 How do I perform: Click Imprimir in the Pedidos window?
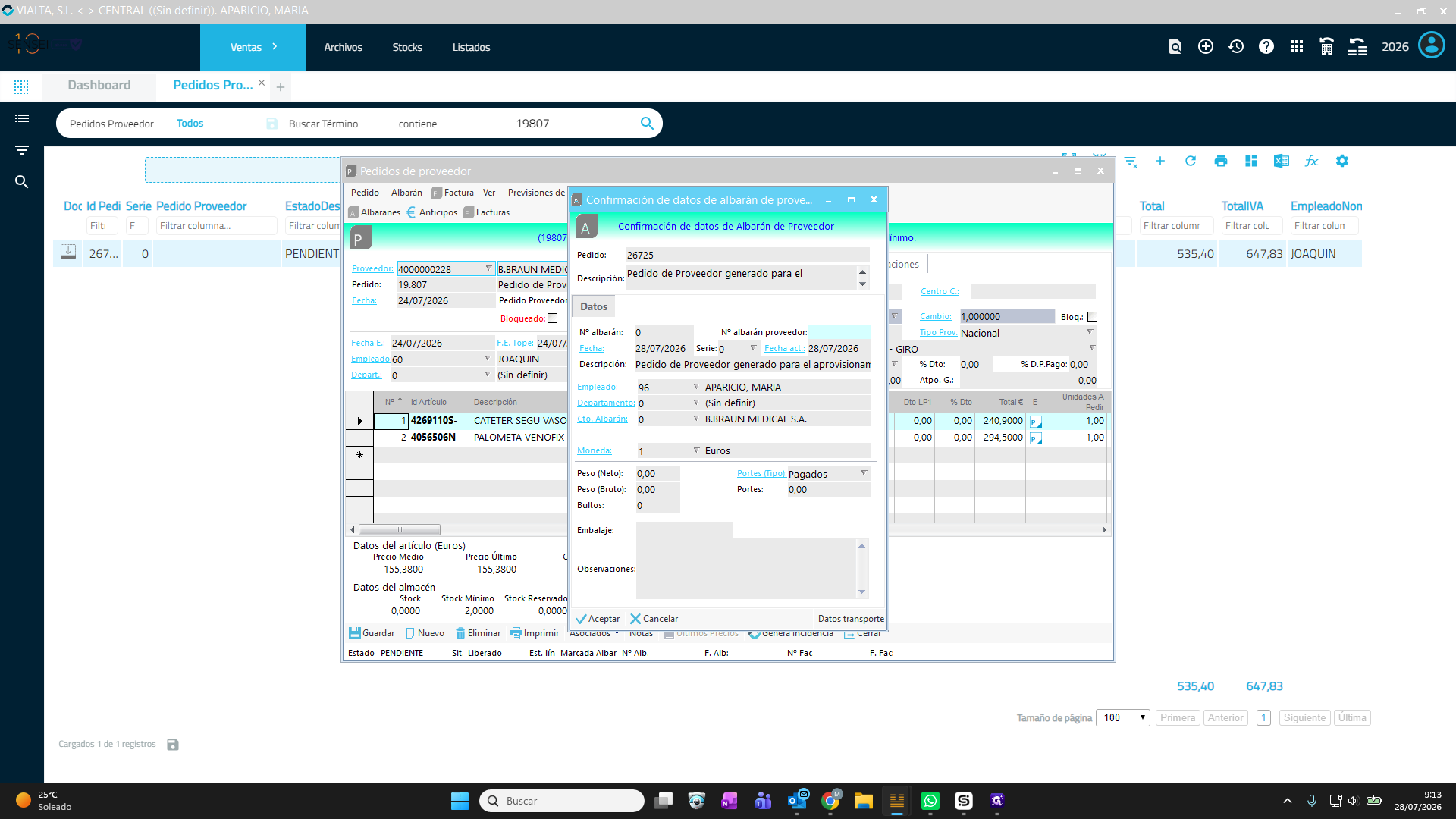(x=535, y=633)
